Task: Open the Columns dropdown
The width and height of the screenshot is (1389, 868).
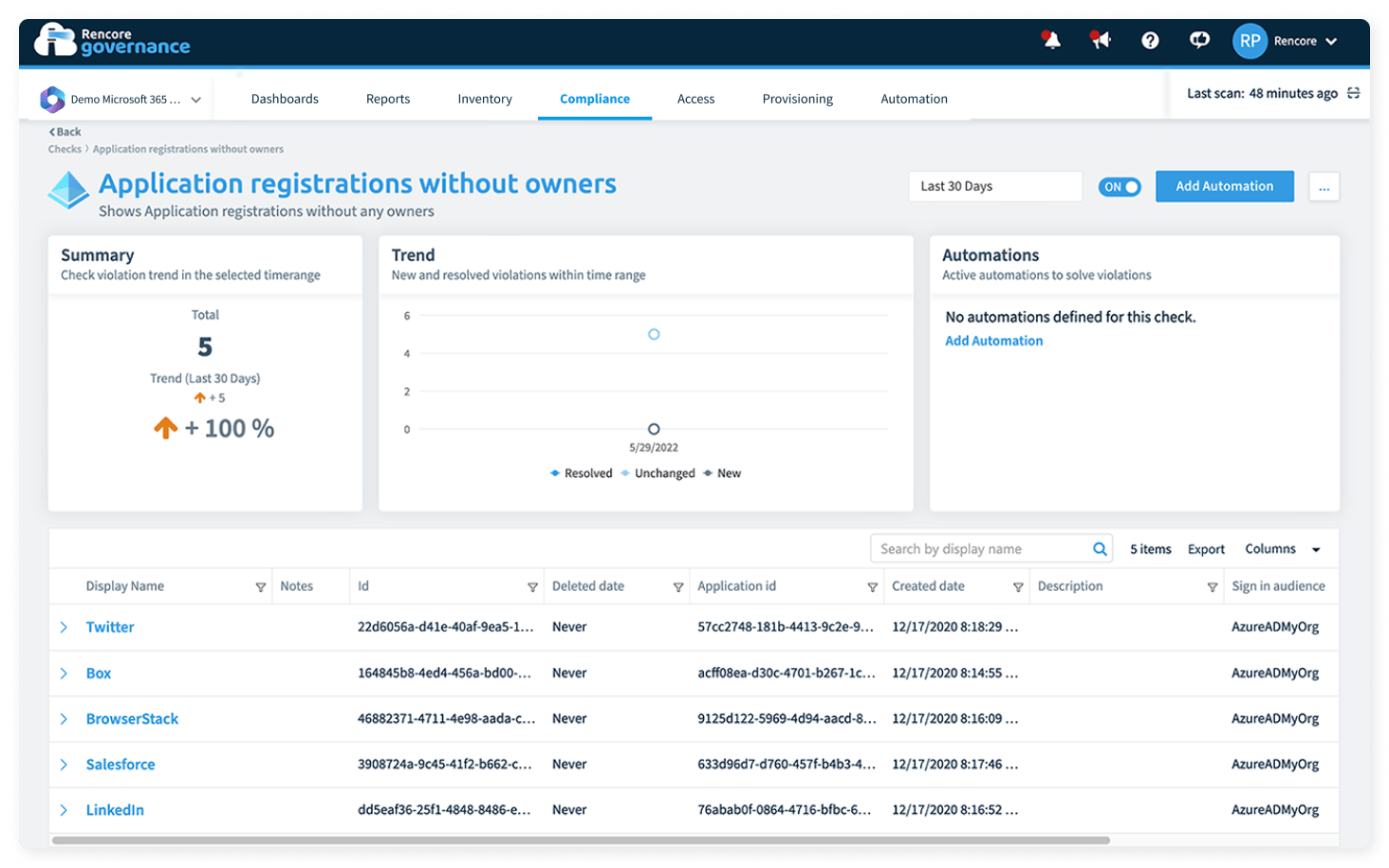Action: 1283,549
